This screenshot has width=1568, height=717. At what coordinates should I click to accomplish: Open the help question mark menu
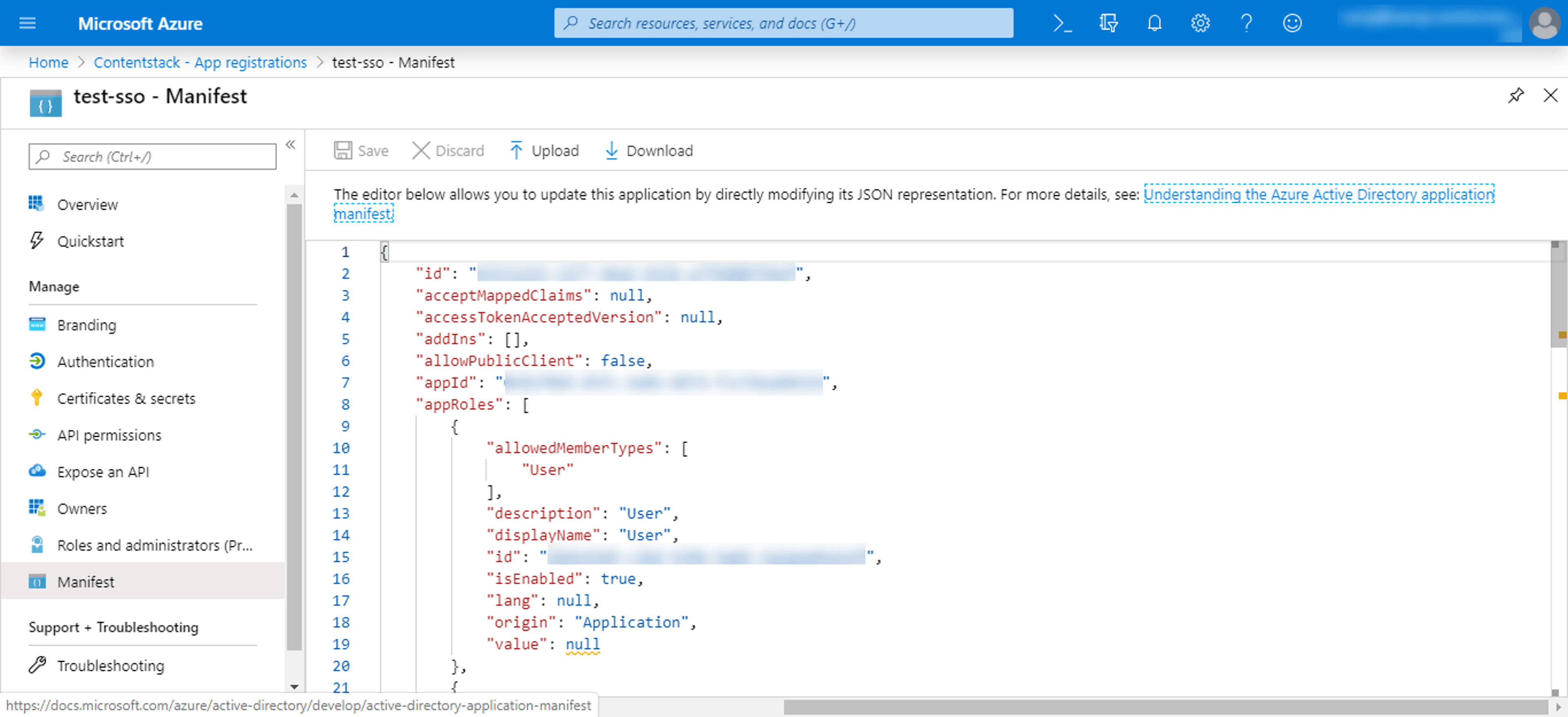pyautogui.click(x=1246, y=23)
